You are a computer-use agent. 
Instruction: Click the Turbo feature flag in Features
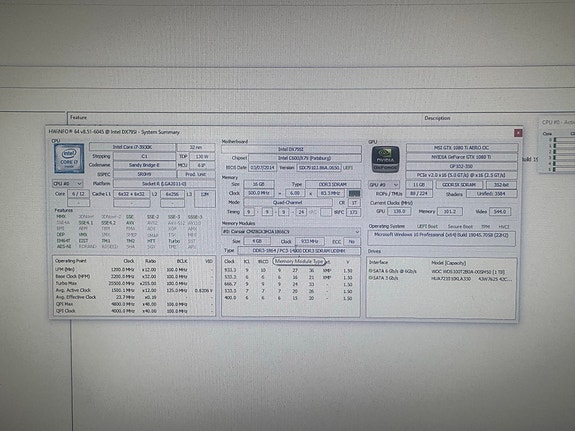pos(174,241)
